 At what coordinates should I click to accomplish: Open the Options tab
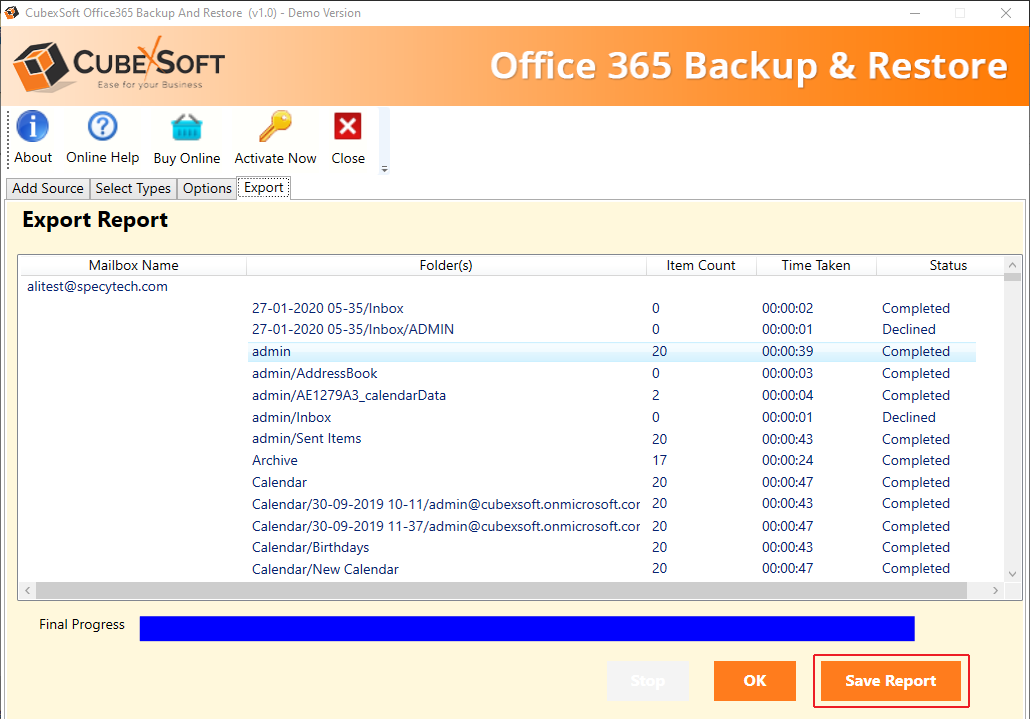207,188
